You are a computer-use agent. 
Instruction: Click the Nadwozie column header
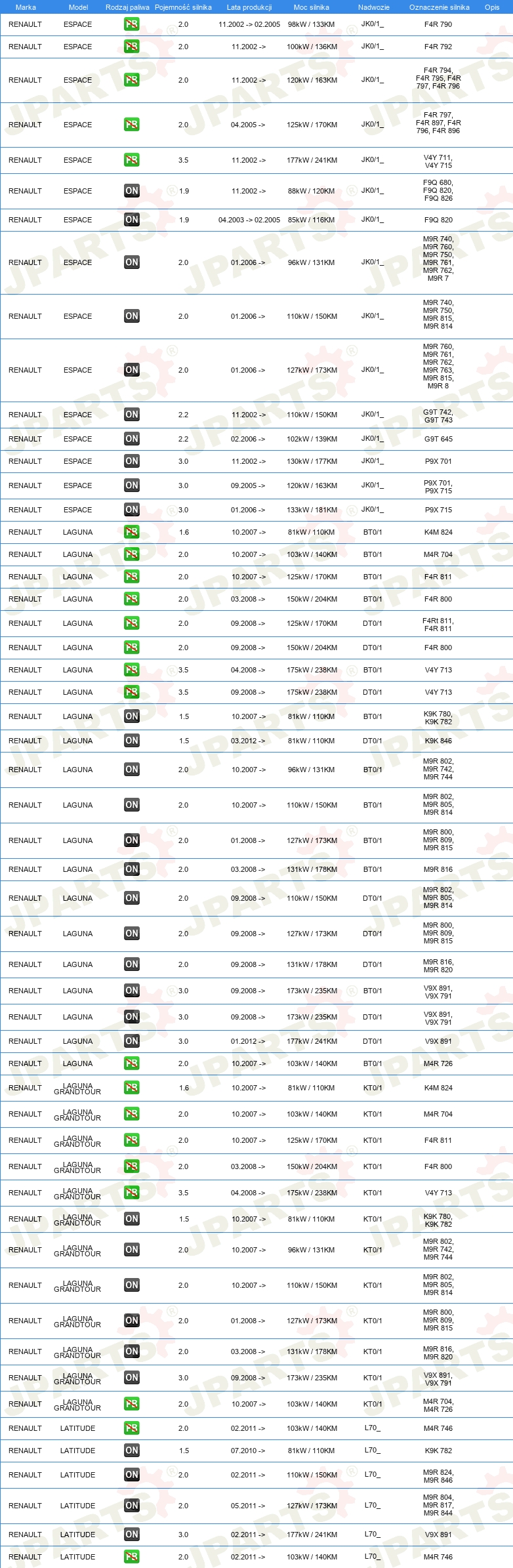coord(374,7)
